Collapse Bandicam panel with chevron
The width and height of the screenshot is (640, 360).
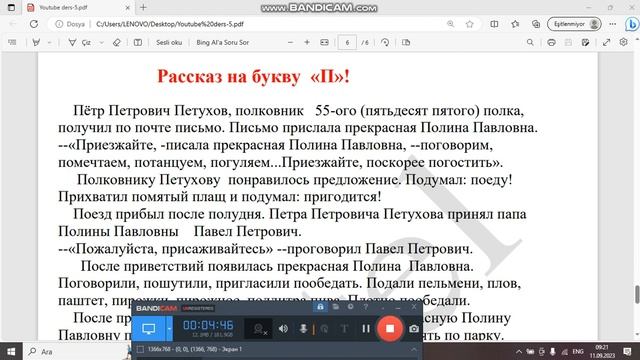coord(413,349)
